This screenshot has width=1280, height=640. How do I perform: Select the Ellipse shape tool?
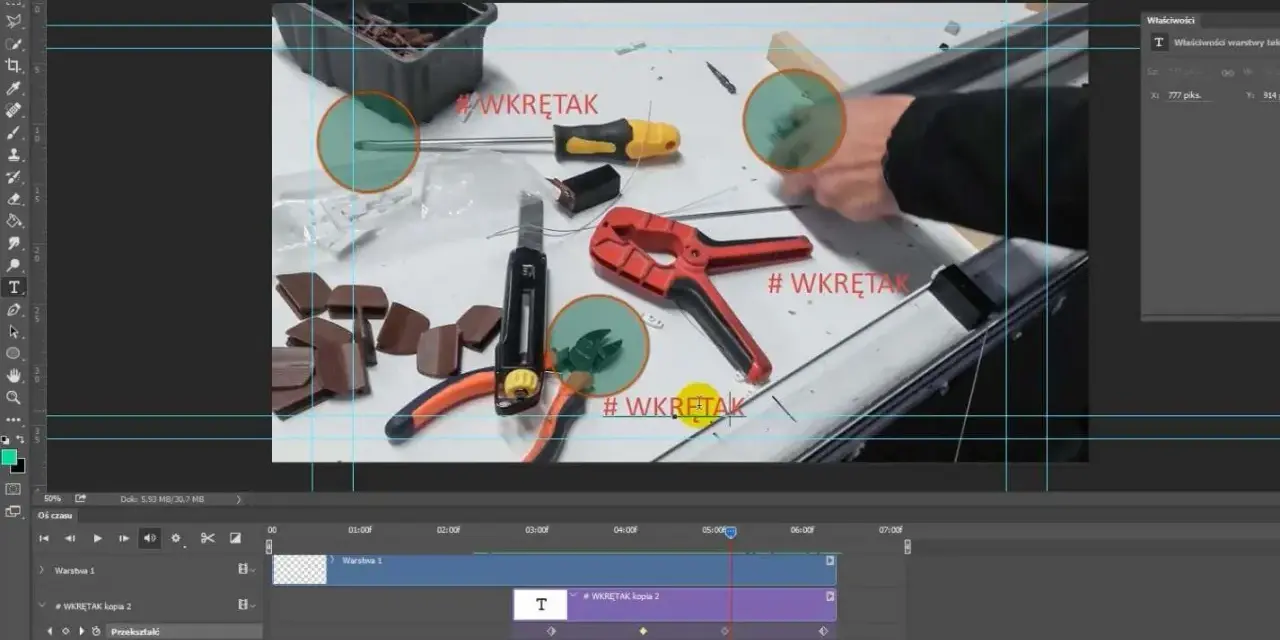tap(14, 353)
